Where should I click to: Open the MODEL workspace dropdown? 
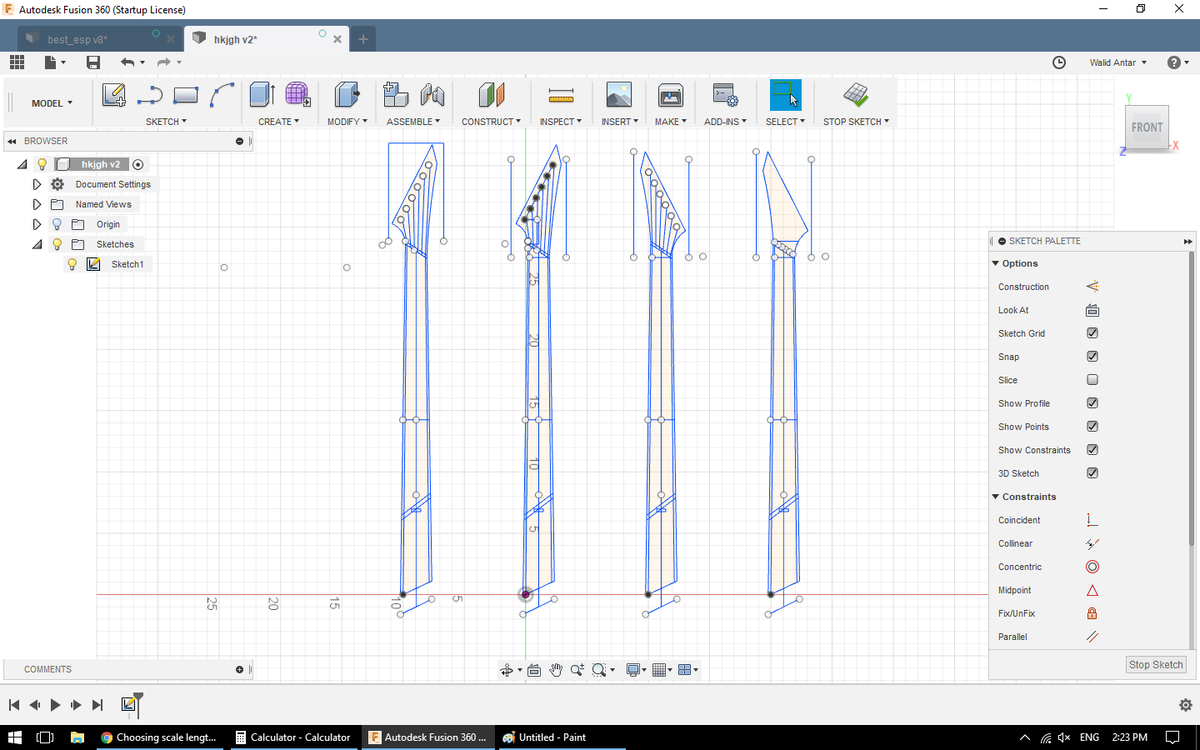pos(52,103)
